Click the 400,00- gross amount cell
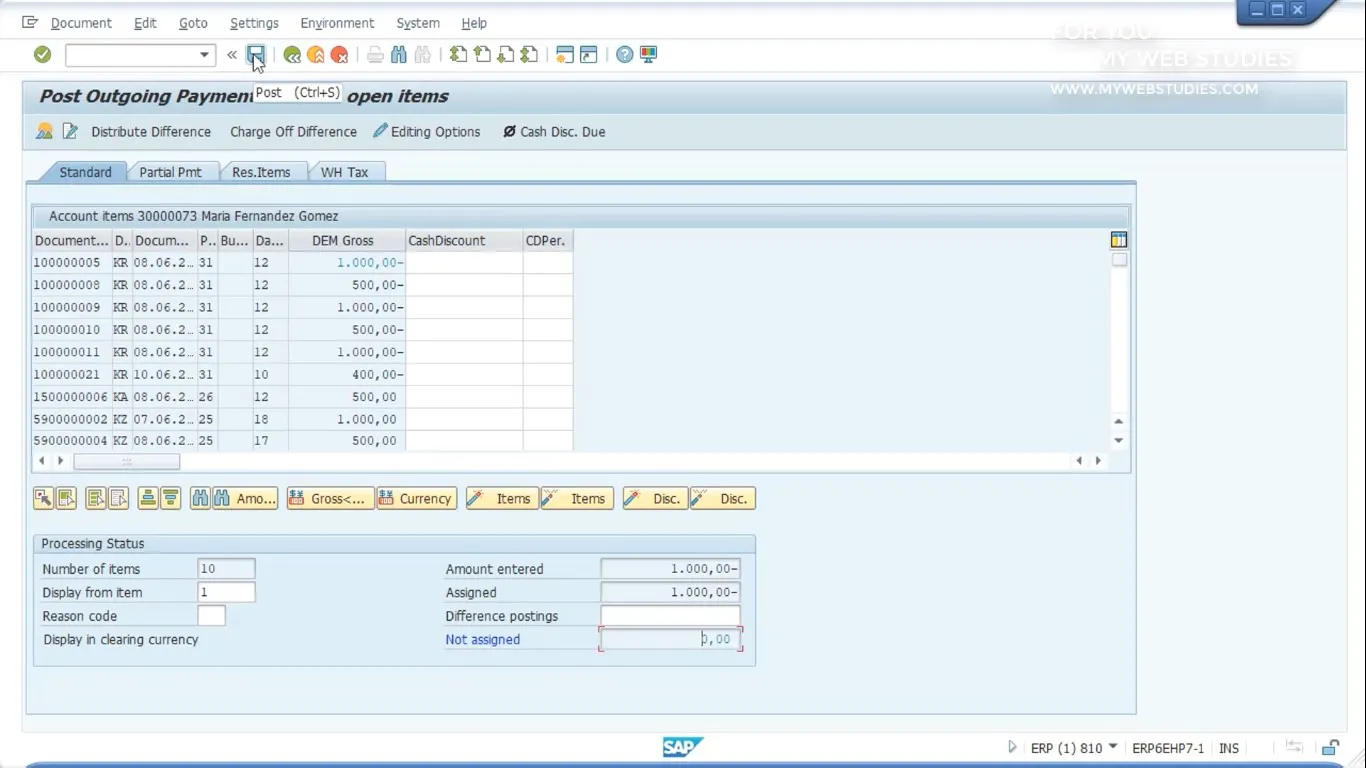 click(x=347, y=374)
